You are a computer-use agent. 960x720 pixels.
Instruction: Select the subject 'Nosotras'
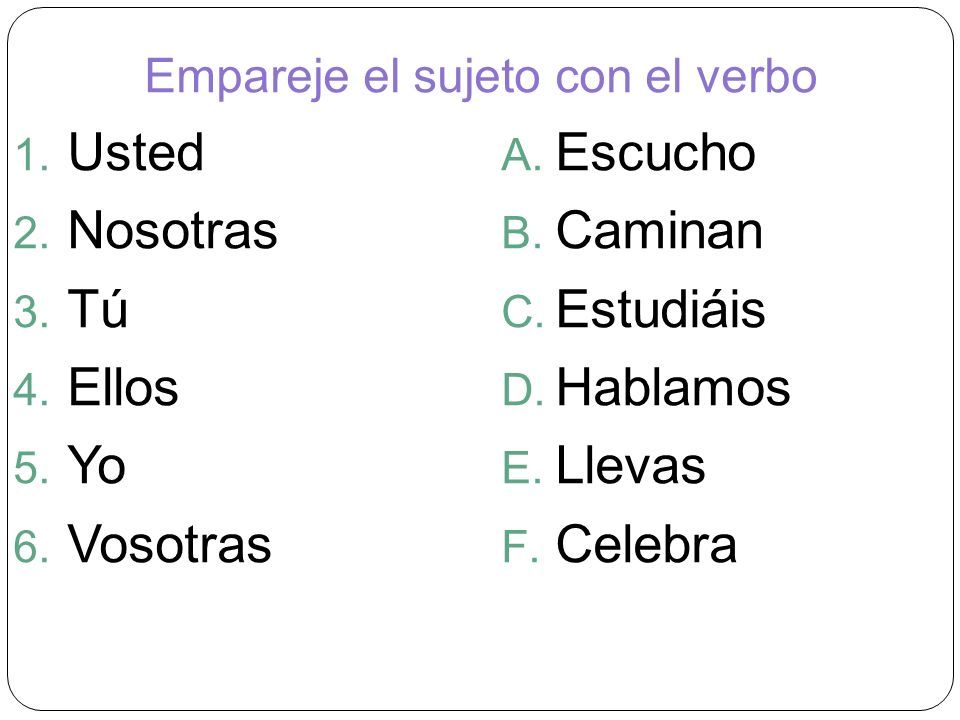point(173,230)
